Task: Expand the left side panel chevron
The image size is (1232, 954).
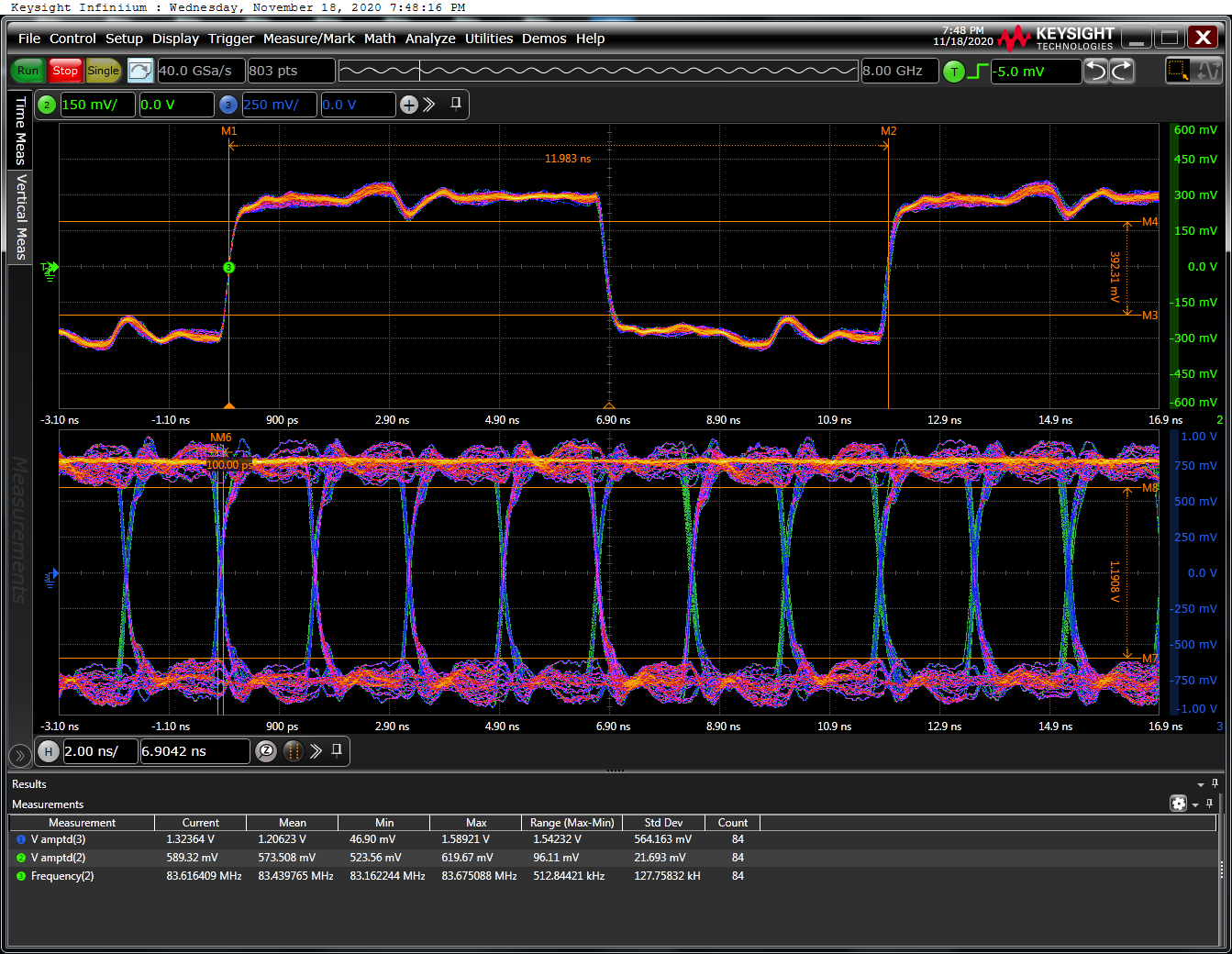Action: 19,756
